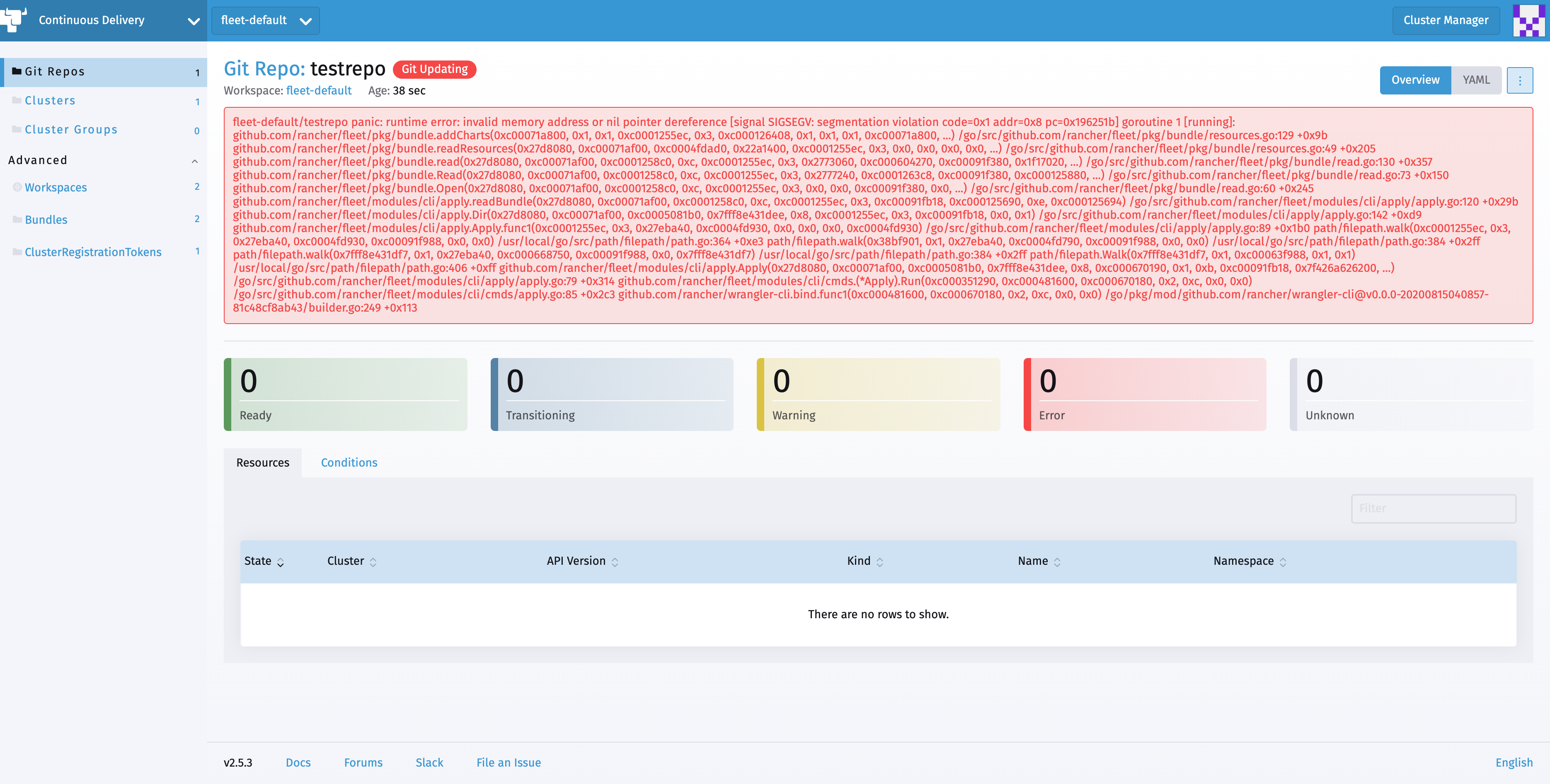The width and height of the screenshot is (1550, 784).
Task: Select the Bundles folder icon
Action: (x=17, y=219)
